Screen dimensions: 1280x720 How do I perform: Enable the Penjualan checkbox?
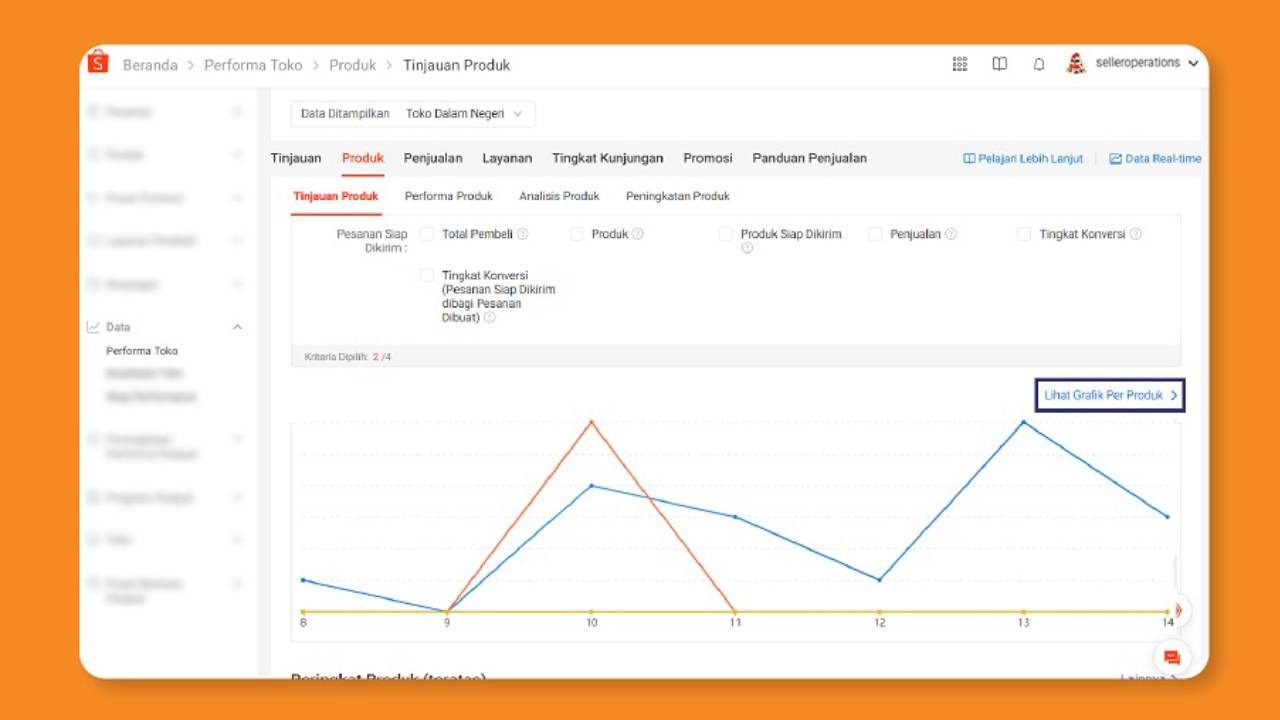point(875,234)
